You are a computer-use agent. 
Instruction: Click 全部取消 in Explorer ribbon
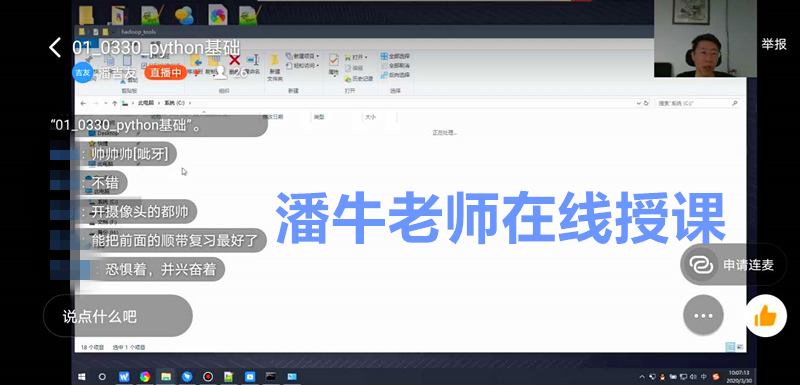[x=395, y=65]
